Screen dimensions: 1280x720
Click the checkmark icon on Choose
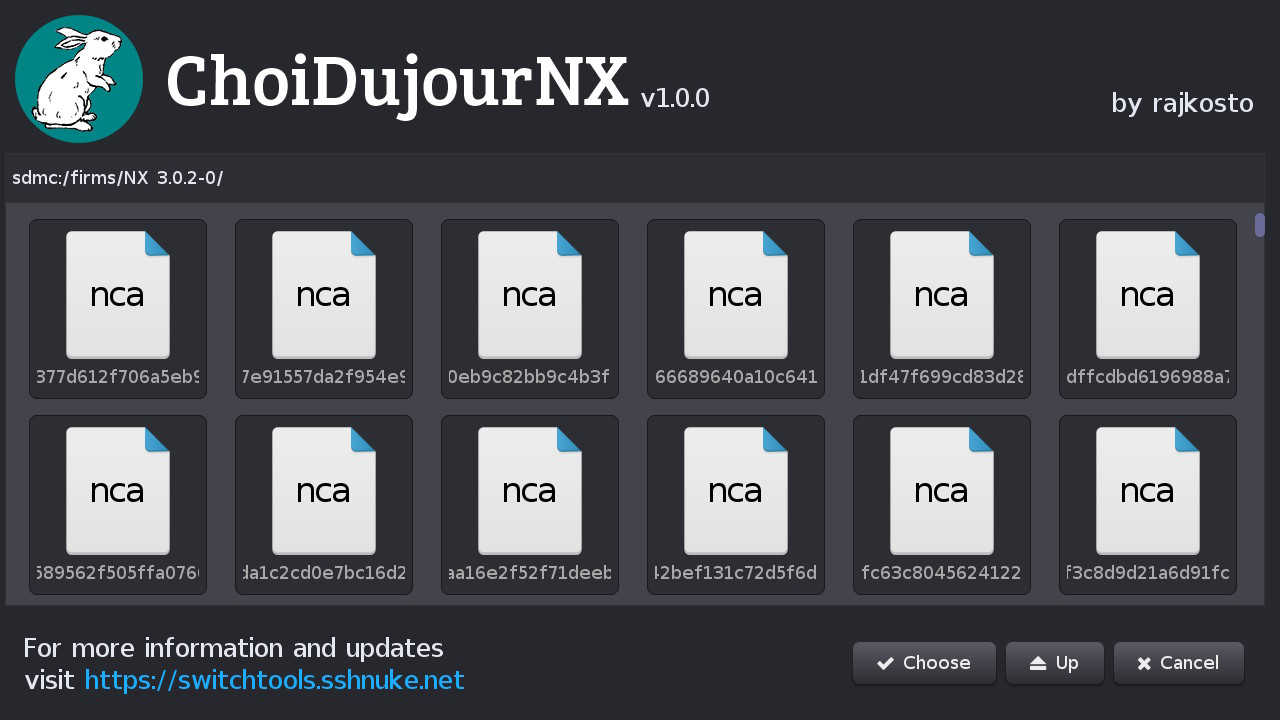885,663
